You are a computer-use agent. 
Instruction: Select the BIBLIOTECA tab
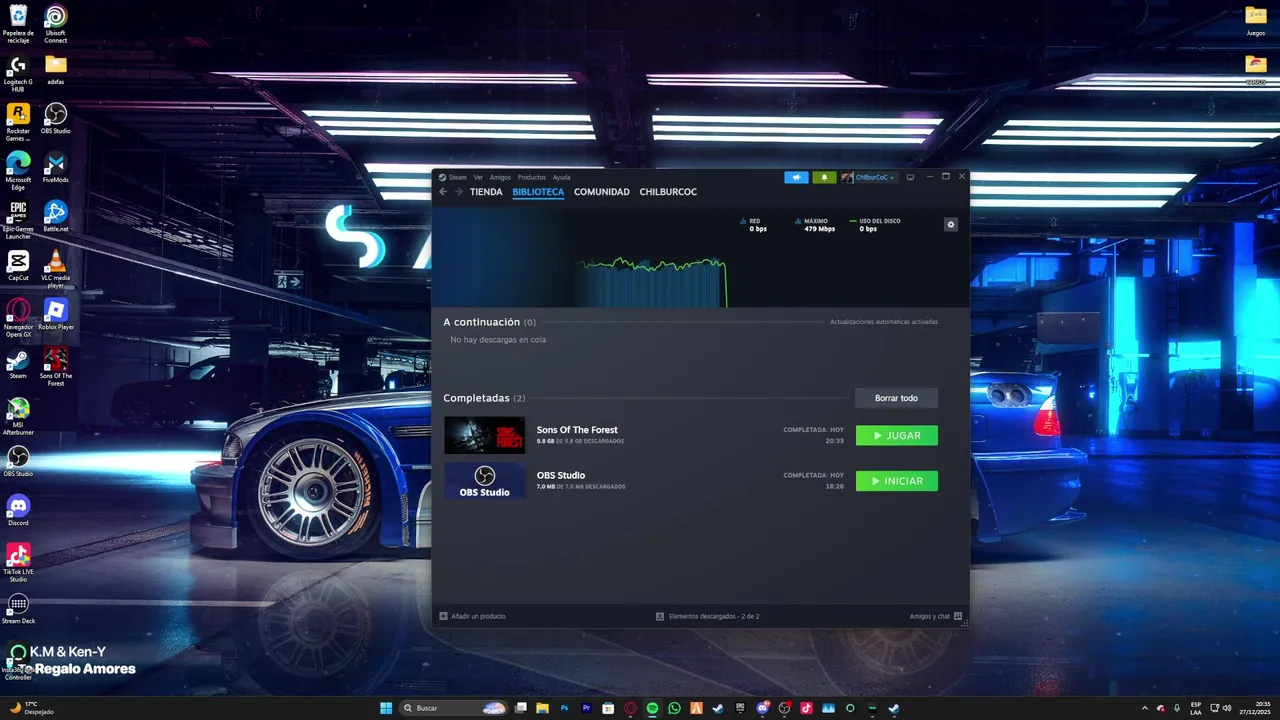pyautogui.click(x=538, y=192)
